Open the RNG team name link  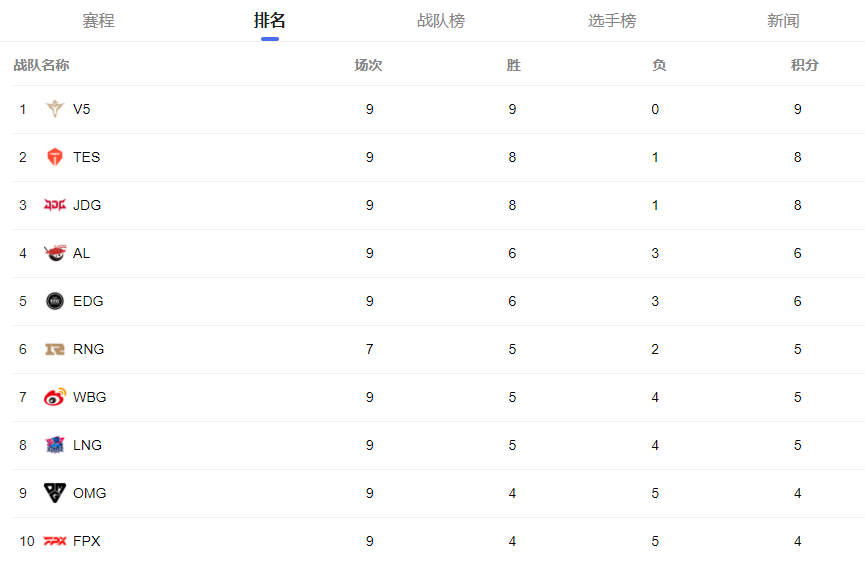click(88, 349)
